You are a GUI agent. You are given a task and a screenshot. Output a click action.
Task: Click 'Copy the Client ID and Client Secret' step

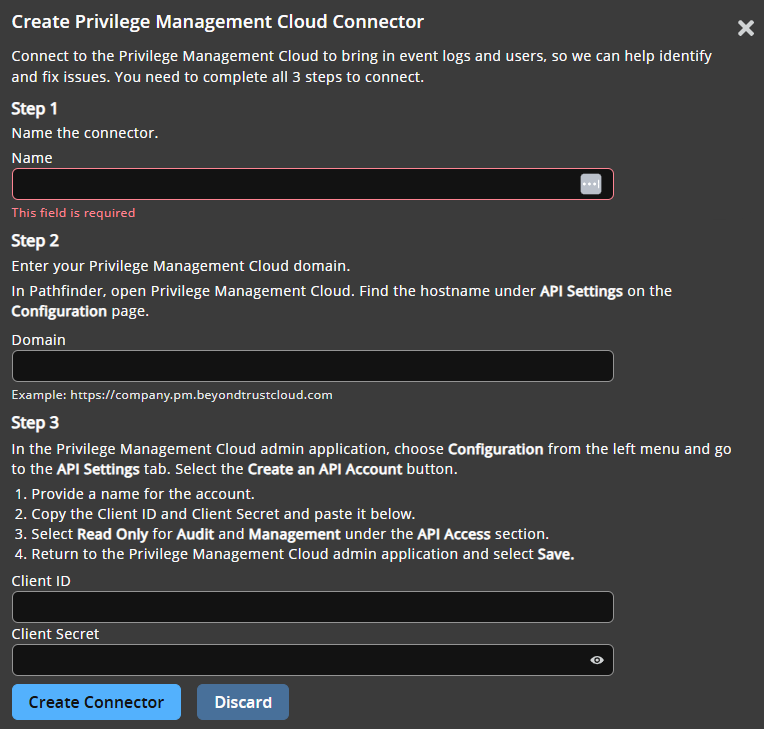coord(223,514)
